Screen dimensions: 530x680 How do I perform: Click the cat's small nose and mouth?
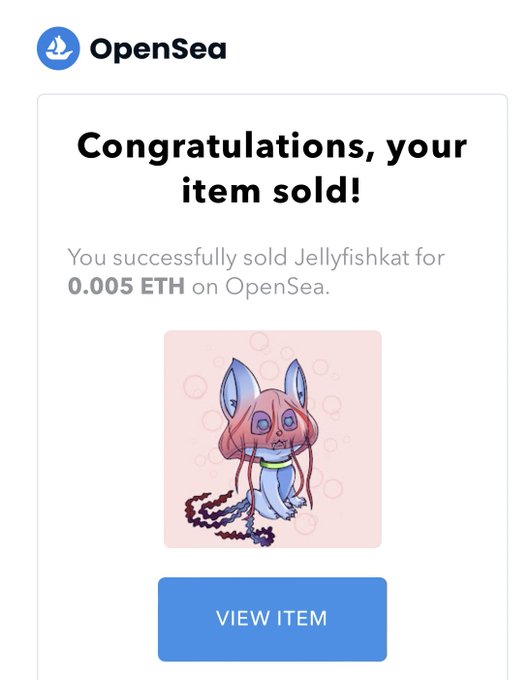(x=280, y=439)
